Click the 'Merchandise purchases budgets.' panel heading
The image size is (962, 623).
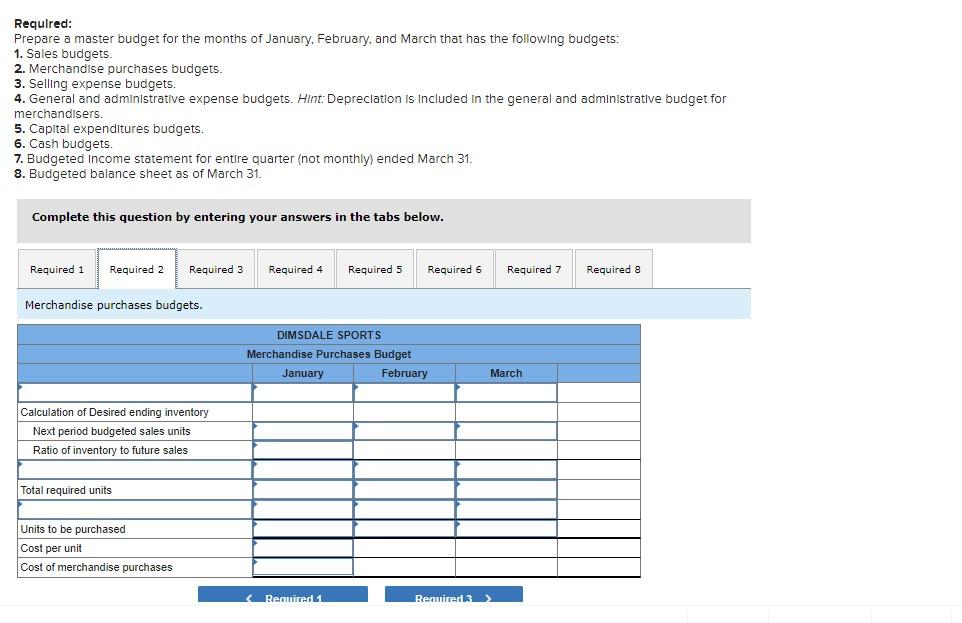(x=114, y=305)
